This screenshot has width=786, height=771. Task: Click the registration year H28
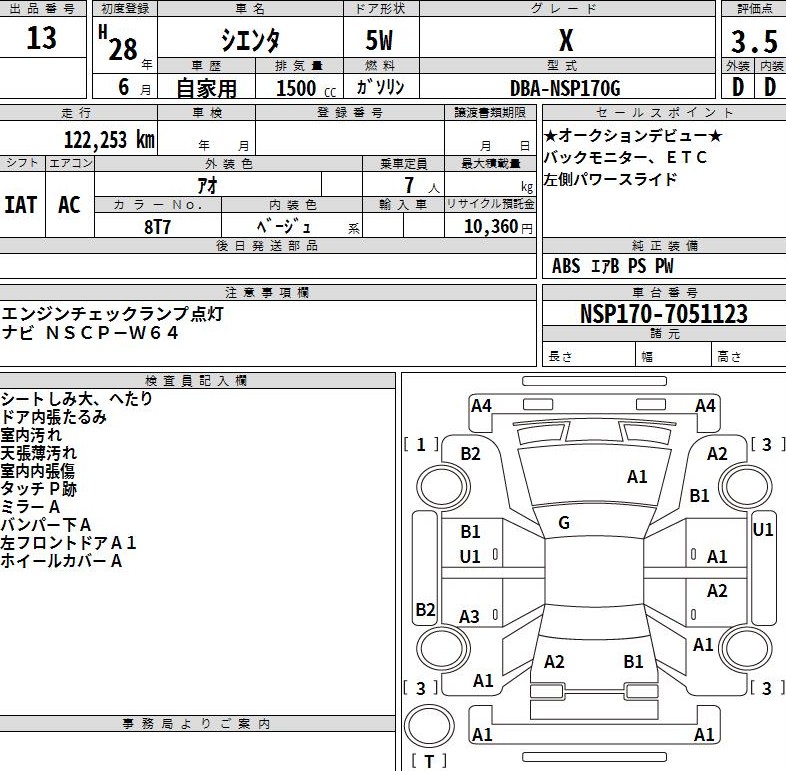tap(118, 44)
